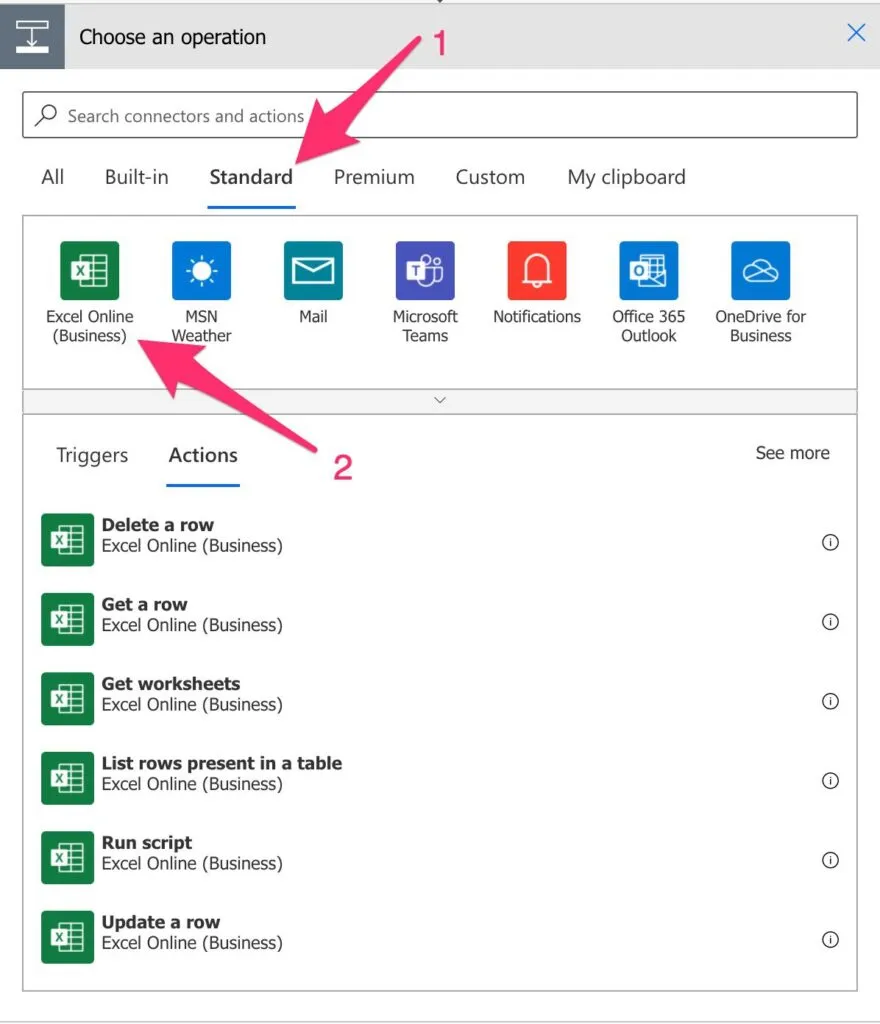
Task: View info icon for Run script action
Action: click(829, 860)
